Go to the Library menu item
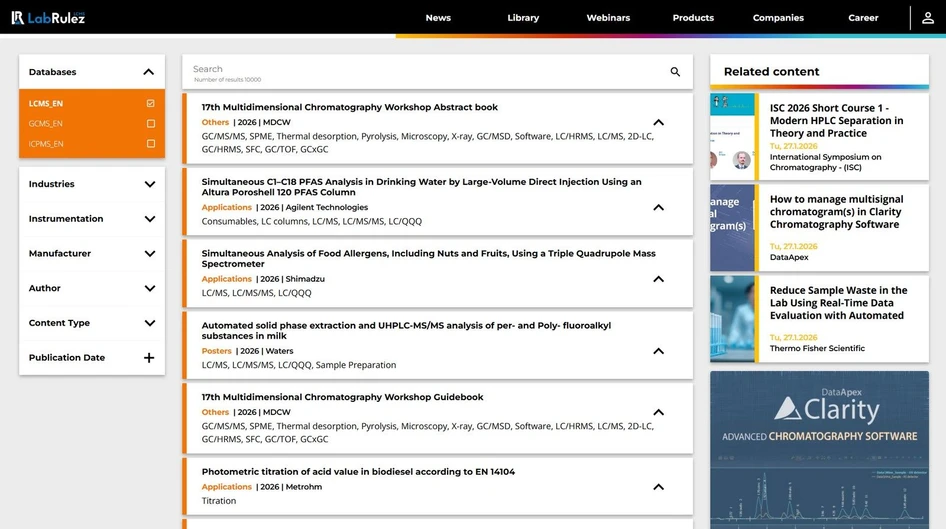This screenshot has height=529, width=946. pyautogui.click(x=523, y=18)
